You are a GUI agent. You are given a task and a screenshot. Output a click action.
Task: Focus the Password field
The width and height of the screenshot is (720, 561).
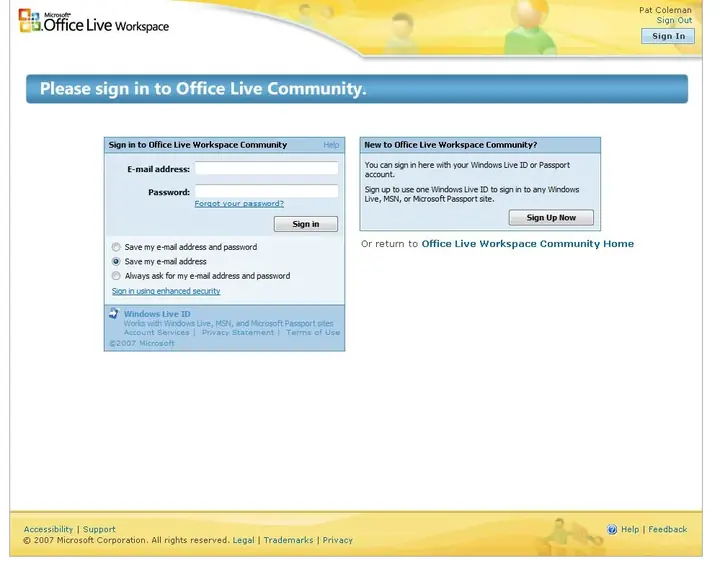pyautogui.click(x=267, y=191)
